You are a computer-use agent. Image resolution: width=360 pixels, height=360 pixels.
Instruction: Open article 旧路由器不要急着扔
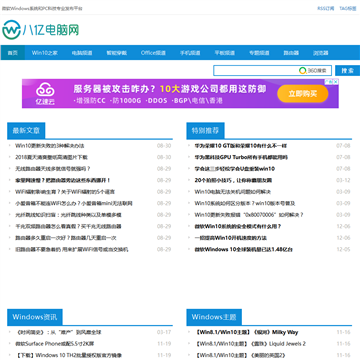pyautogui.click(x=72, y=249)
